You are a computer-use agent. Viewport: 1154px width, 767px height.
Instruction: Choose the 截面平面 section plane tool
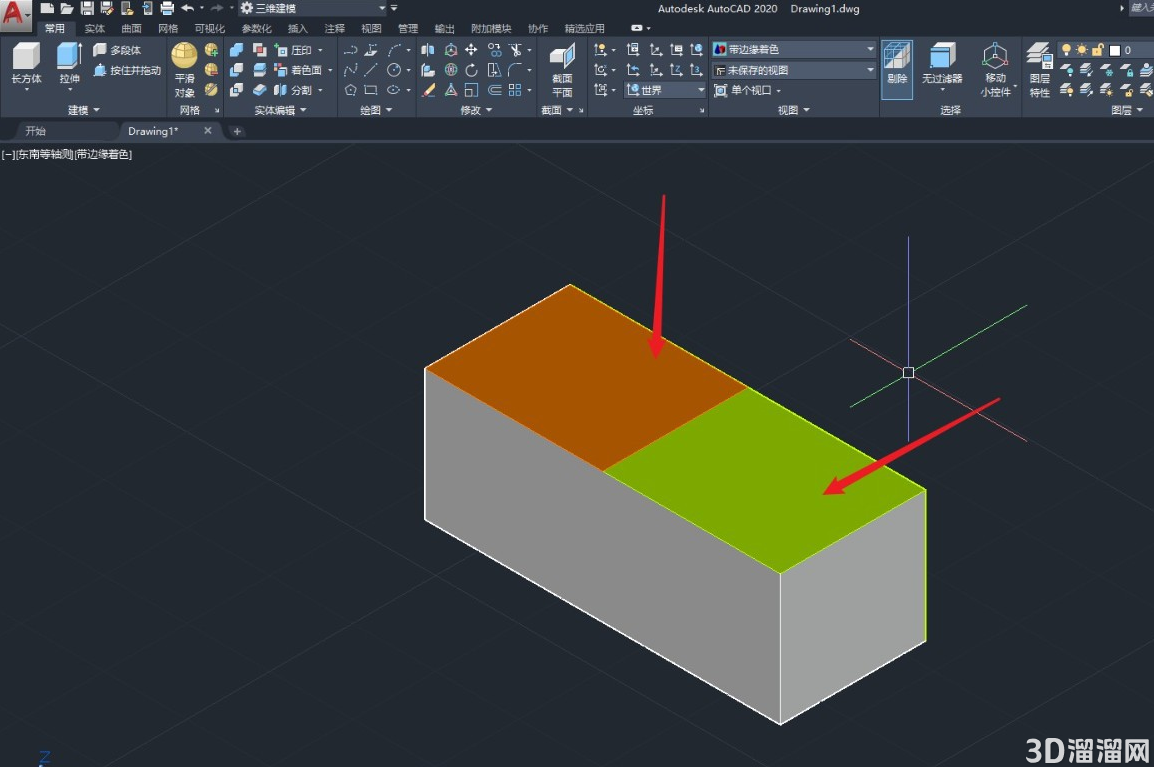pos(562,70)
